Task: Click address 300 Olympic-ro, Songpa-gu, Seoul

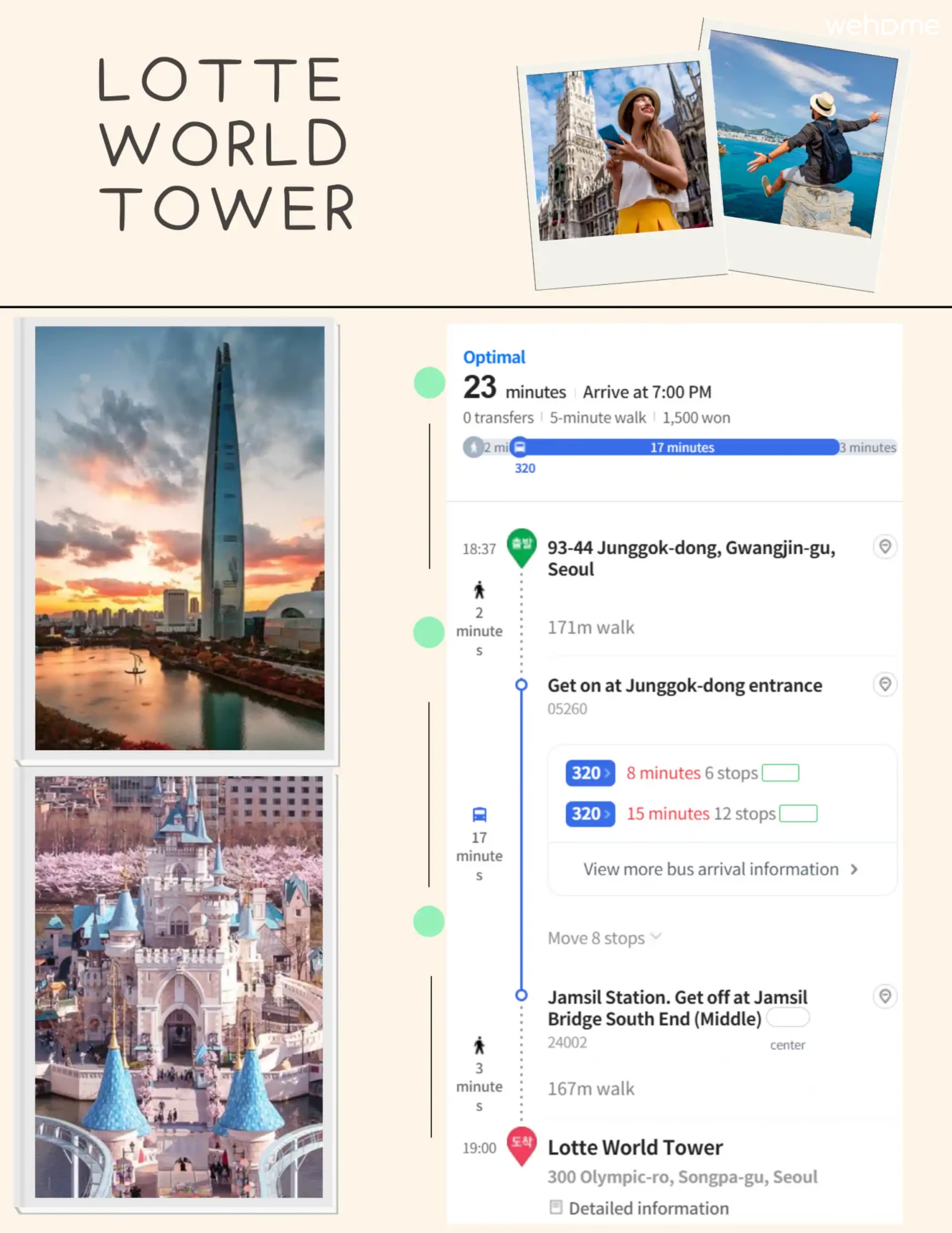Action: coord(683,1177)
